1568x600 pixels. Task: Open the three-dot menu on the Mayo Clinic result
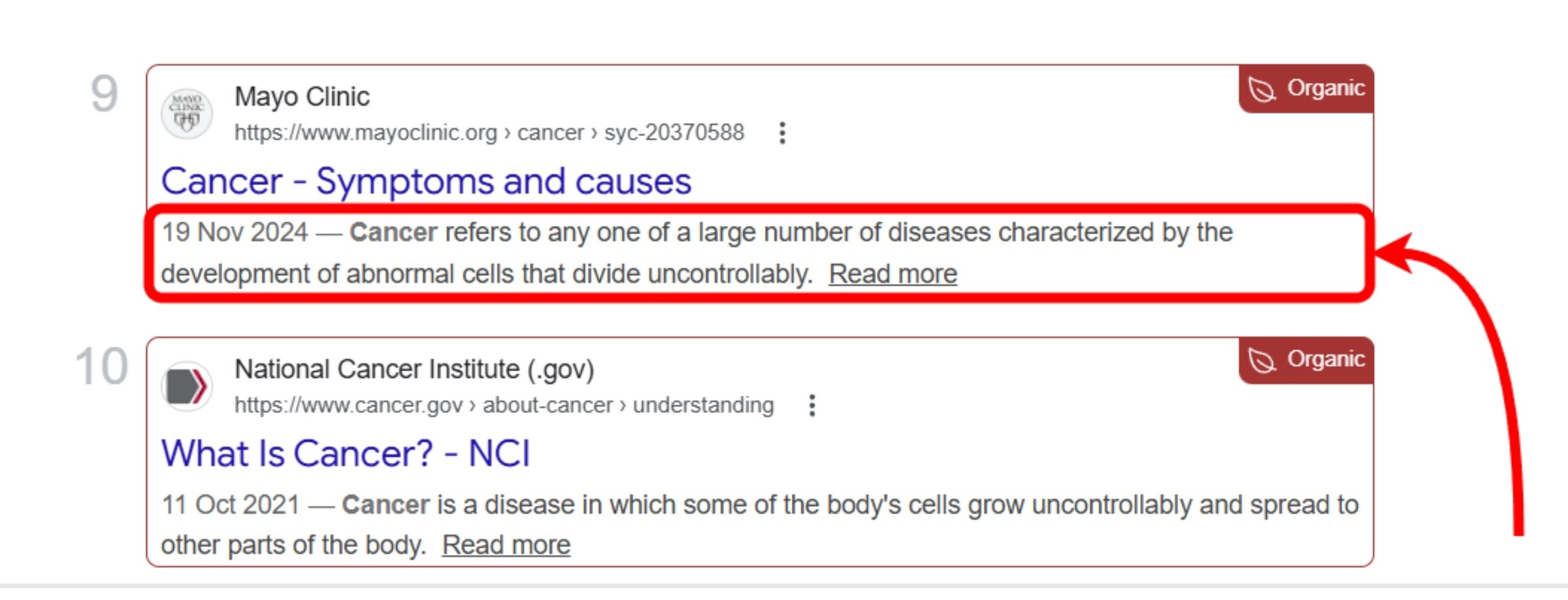coord(782,133)
